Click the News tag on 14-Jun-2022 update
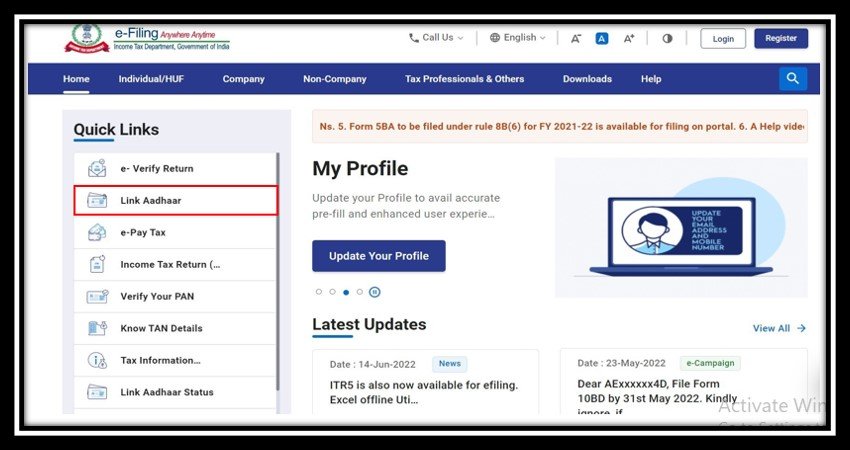 pyautogui.click(x=449, y=364)
